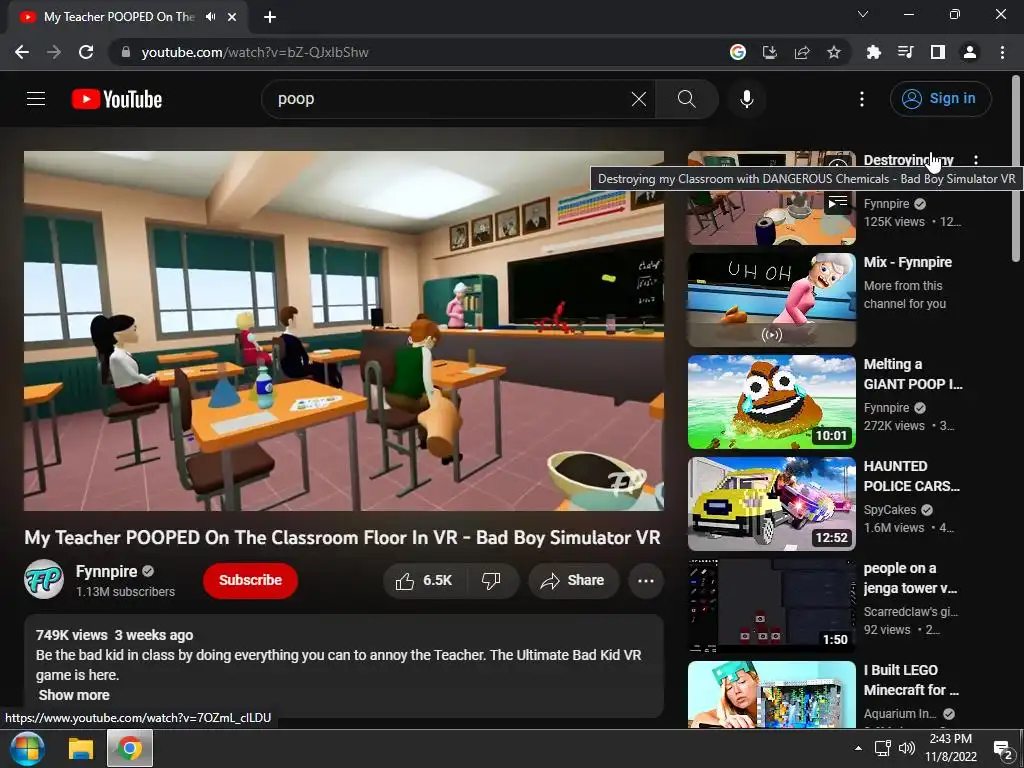Open HAUNTED POLICE CARS thumbnail

click(x=771, y=504)
